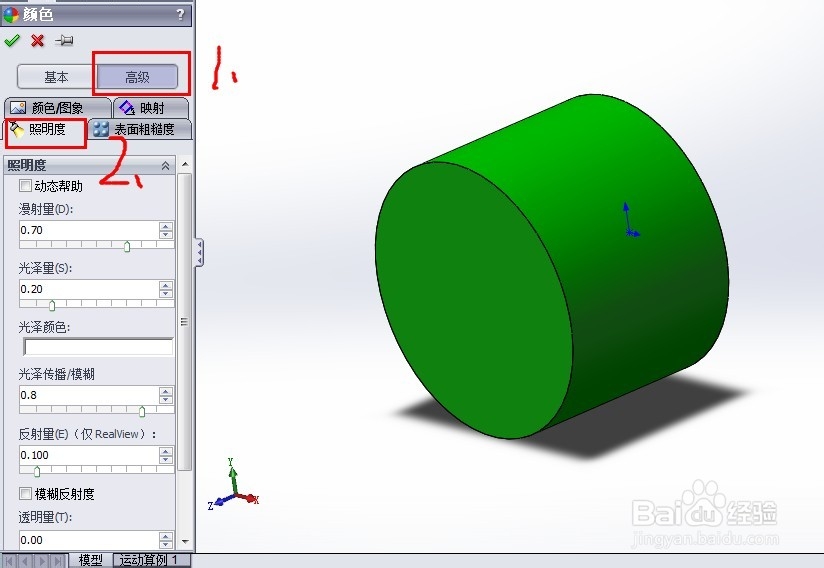Screen dimensions: 824x568
Task: Switch to the 运动算例 1 bottom tab
Action: [x=150, y=560]
